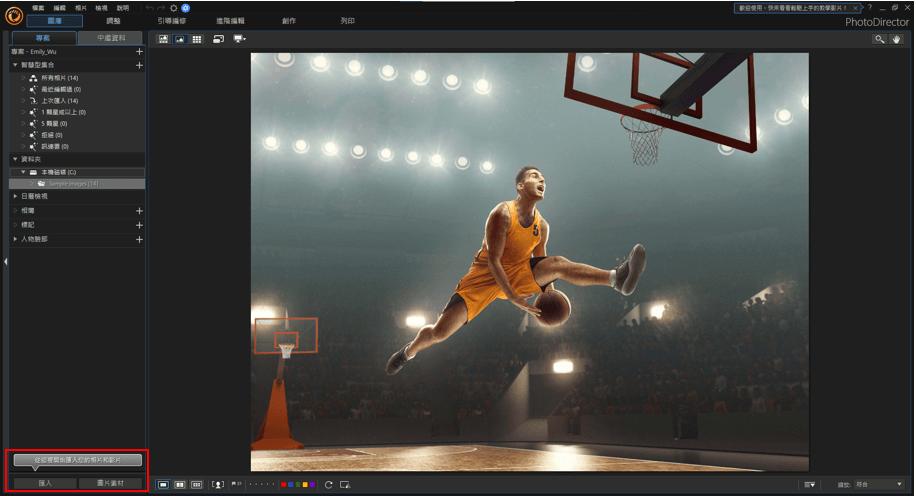The width and height of the screenshot is (916, 496).
Task: Open the sort options dropdown icon
Action: click(809, 484)
